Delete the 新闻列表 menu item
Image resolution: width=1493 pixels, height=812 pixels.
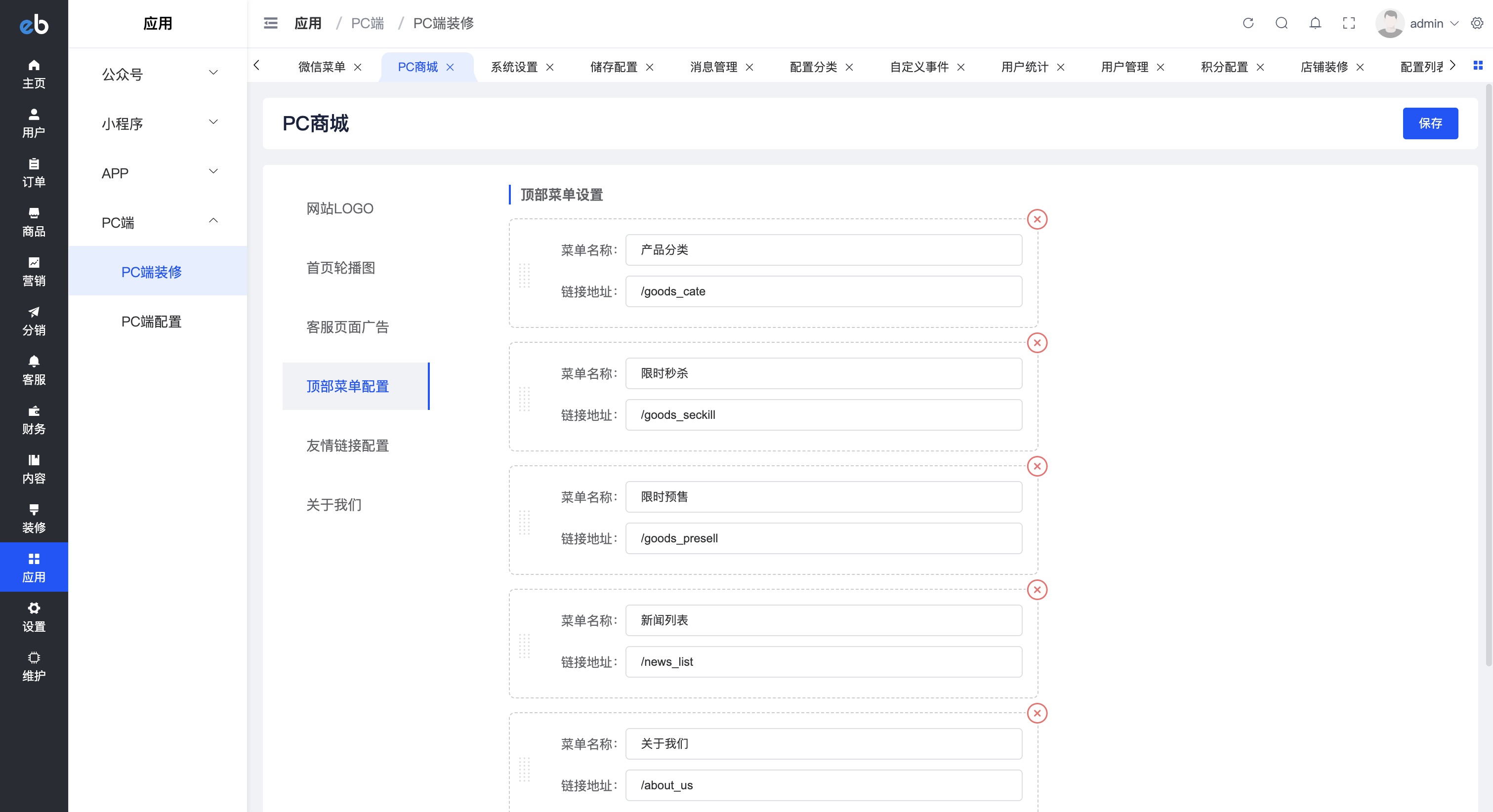coord(1037,589)
